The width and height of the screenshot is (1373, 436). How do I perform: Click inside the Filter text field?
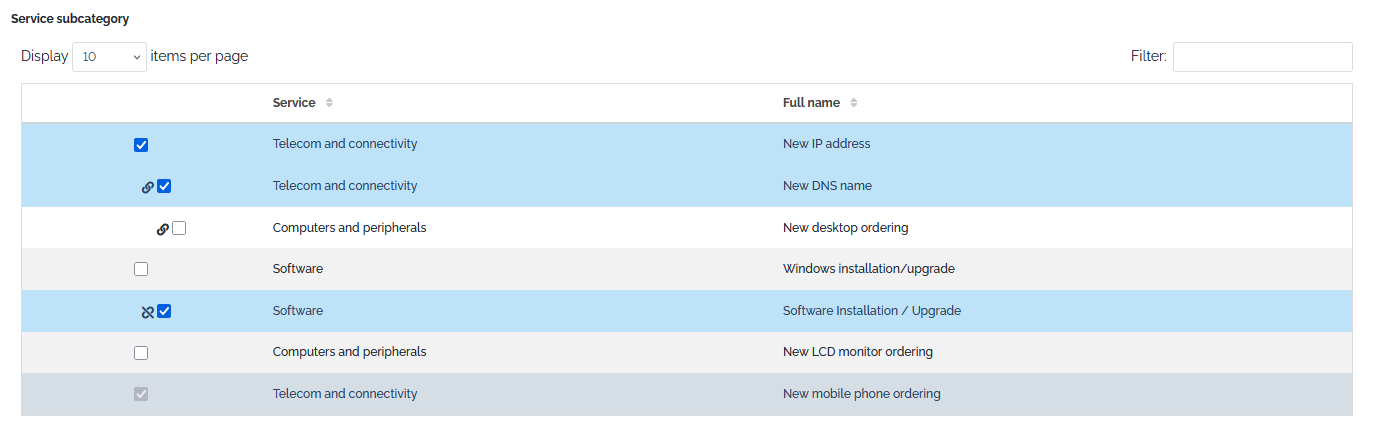(1262, 57)
